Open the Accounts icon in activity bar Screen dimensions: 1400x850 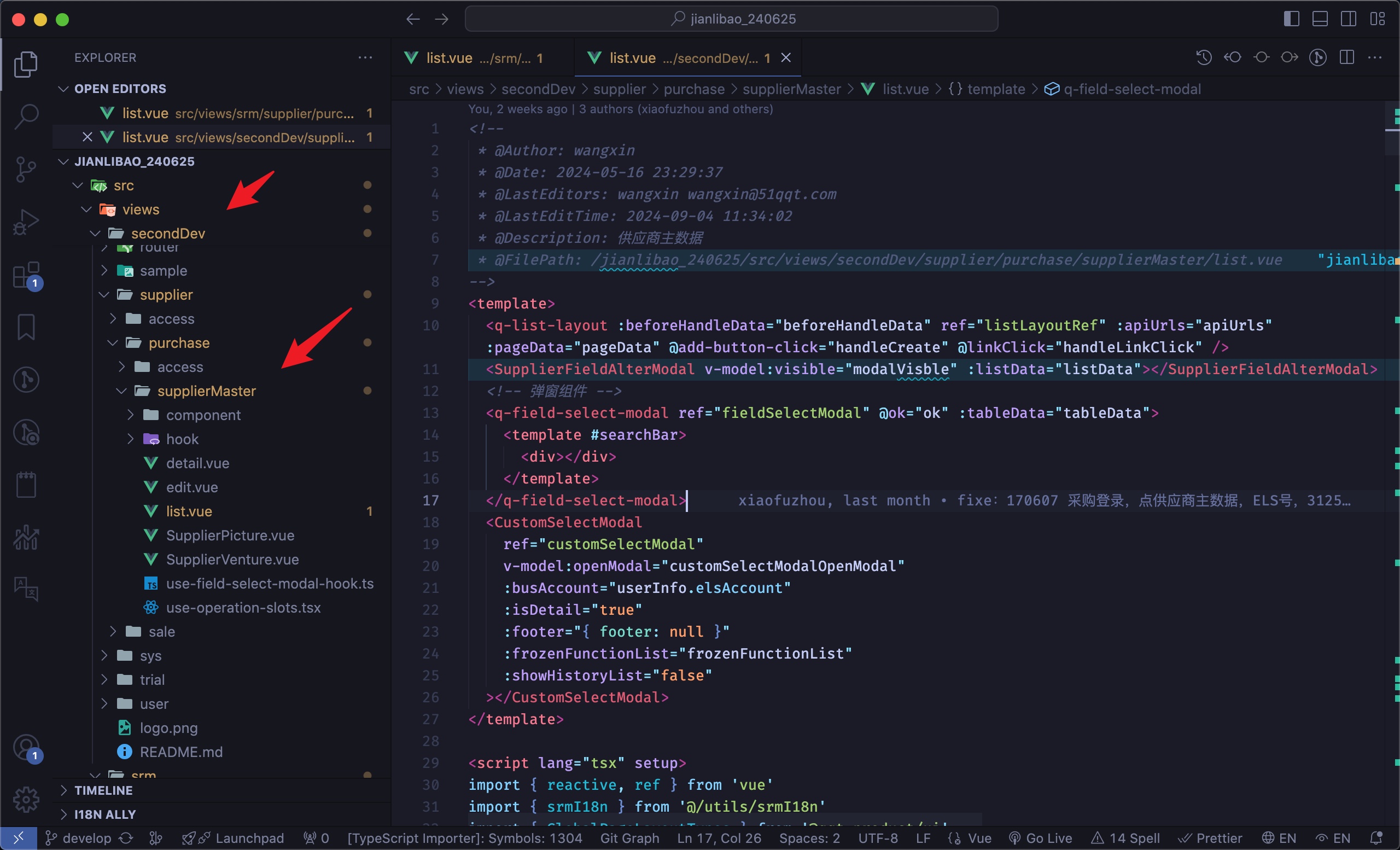26,748
